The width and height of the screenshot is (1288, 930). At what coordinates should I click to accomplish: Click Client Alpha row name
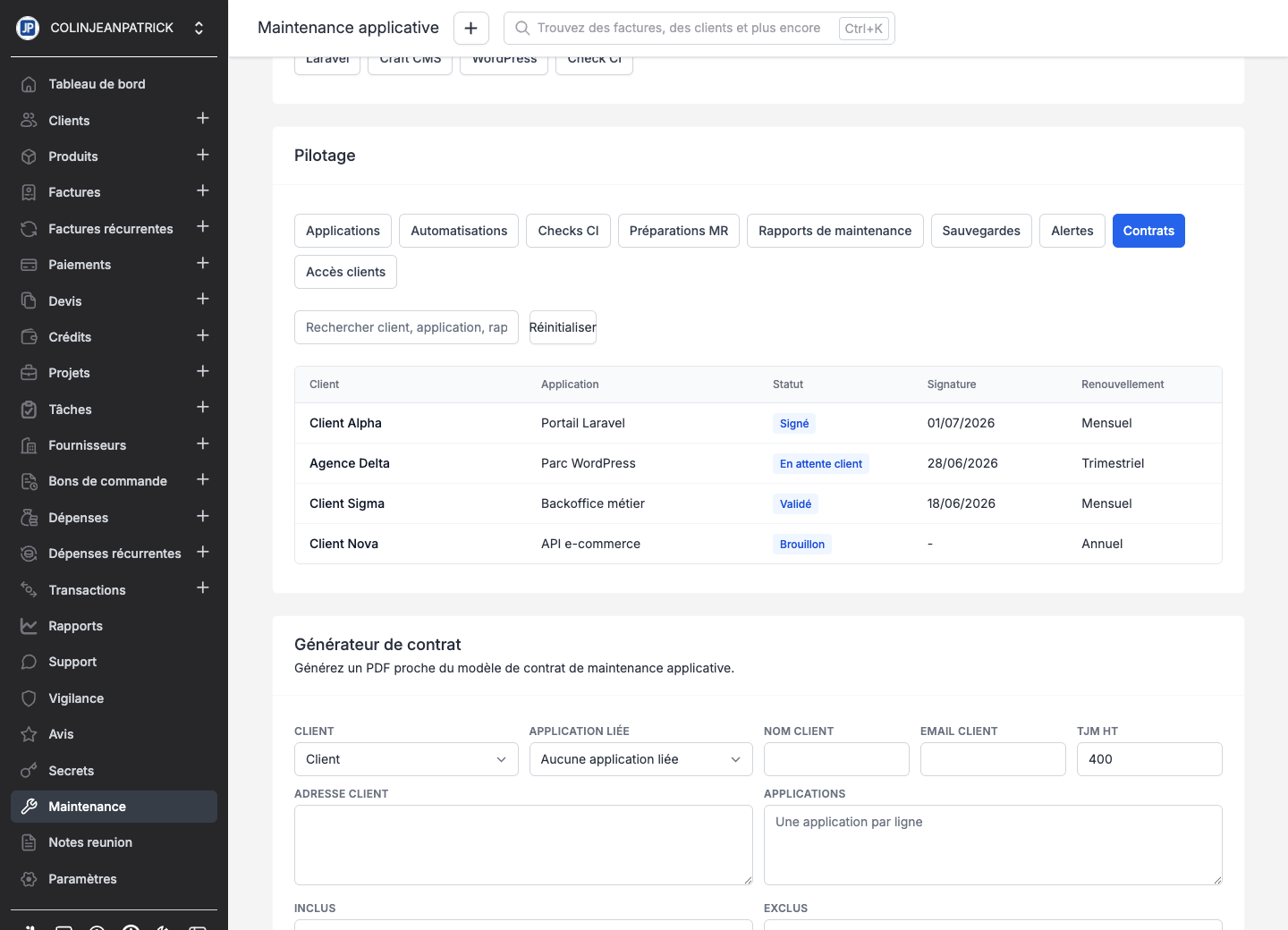coord(345,423)
